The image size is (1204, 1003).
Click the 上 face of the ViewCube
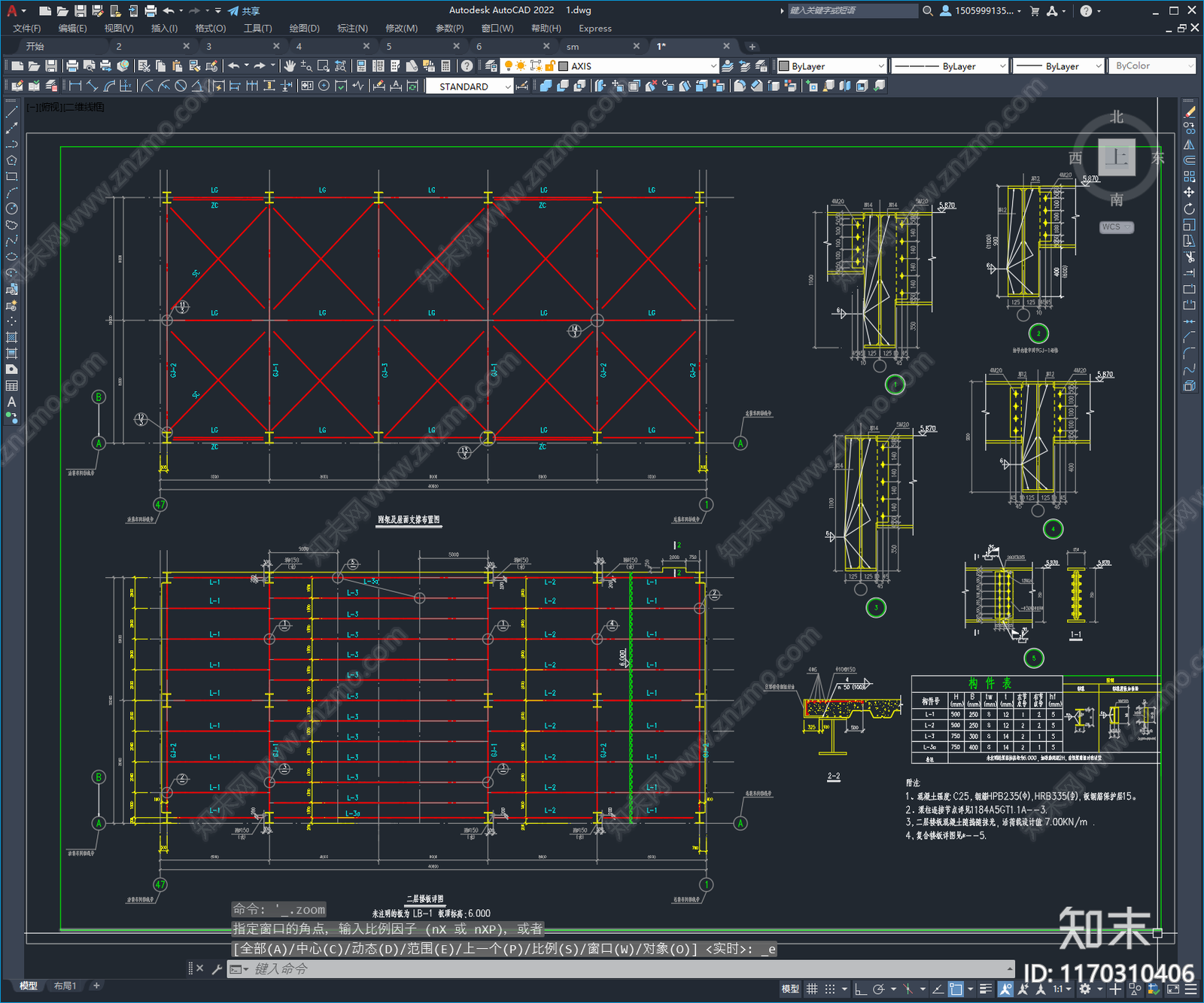1117,157
